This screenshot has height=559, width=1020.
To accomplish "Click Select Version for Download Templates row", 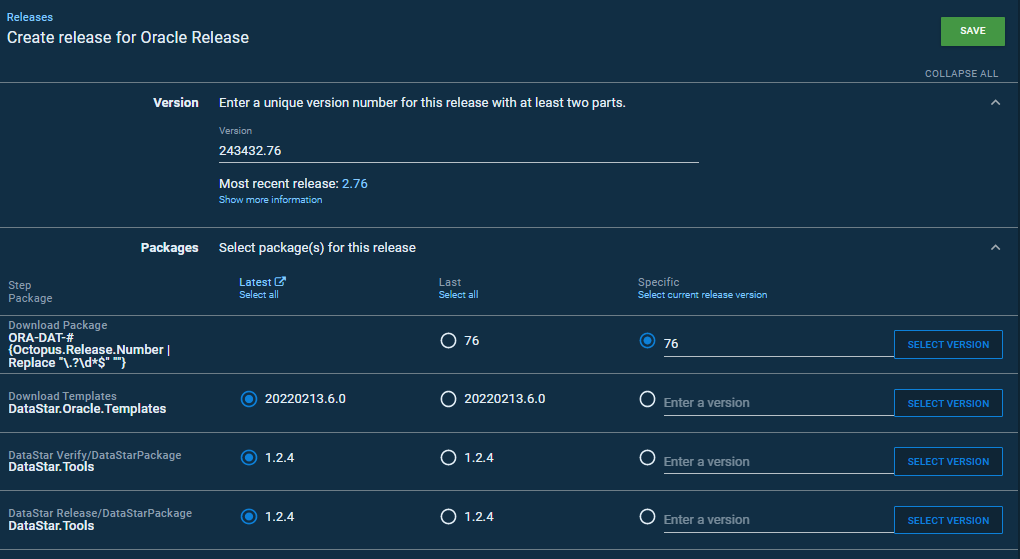I will pyautogui.click(x=947, y=403).
